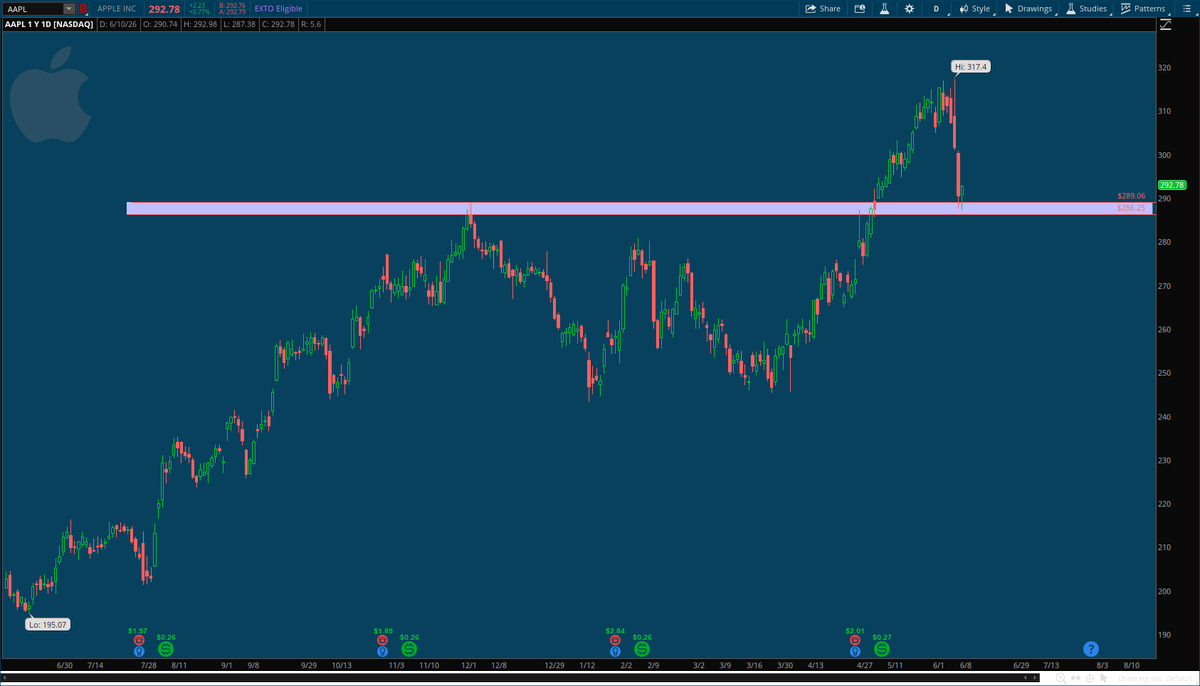1200x686 pixels.
Task: Click the APPLE INC company name
Action: point(117,8)
